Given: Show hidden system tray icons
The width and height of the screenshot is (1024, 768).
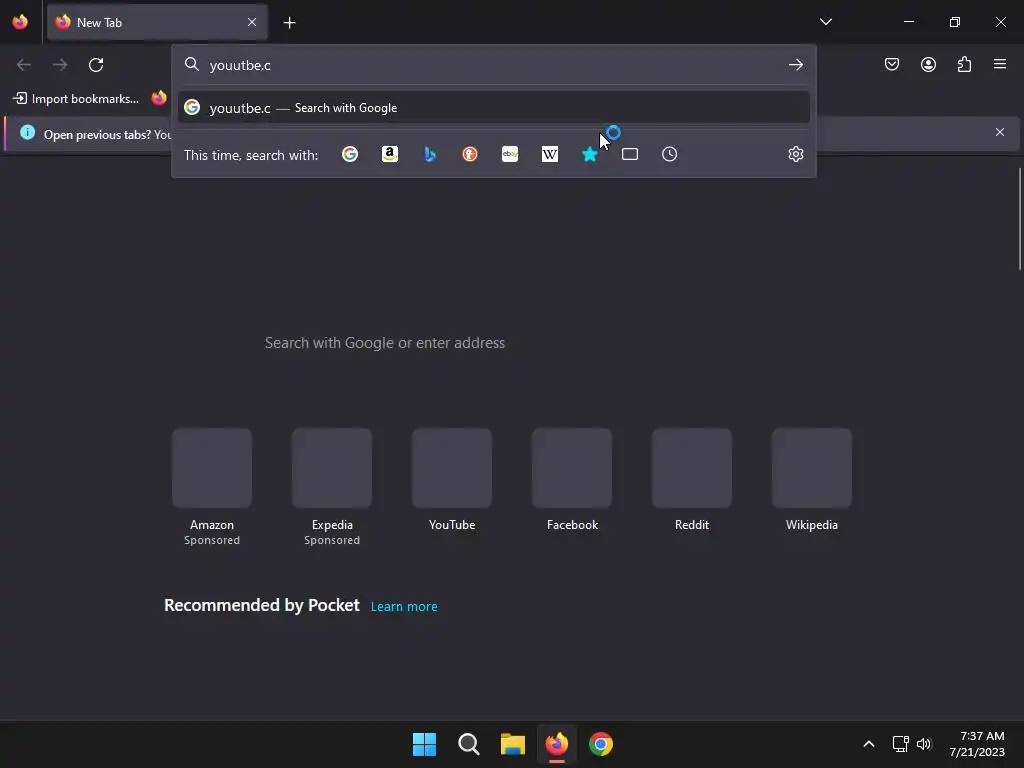Looking at the screenshot, I should [869, 744].
